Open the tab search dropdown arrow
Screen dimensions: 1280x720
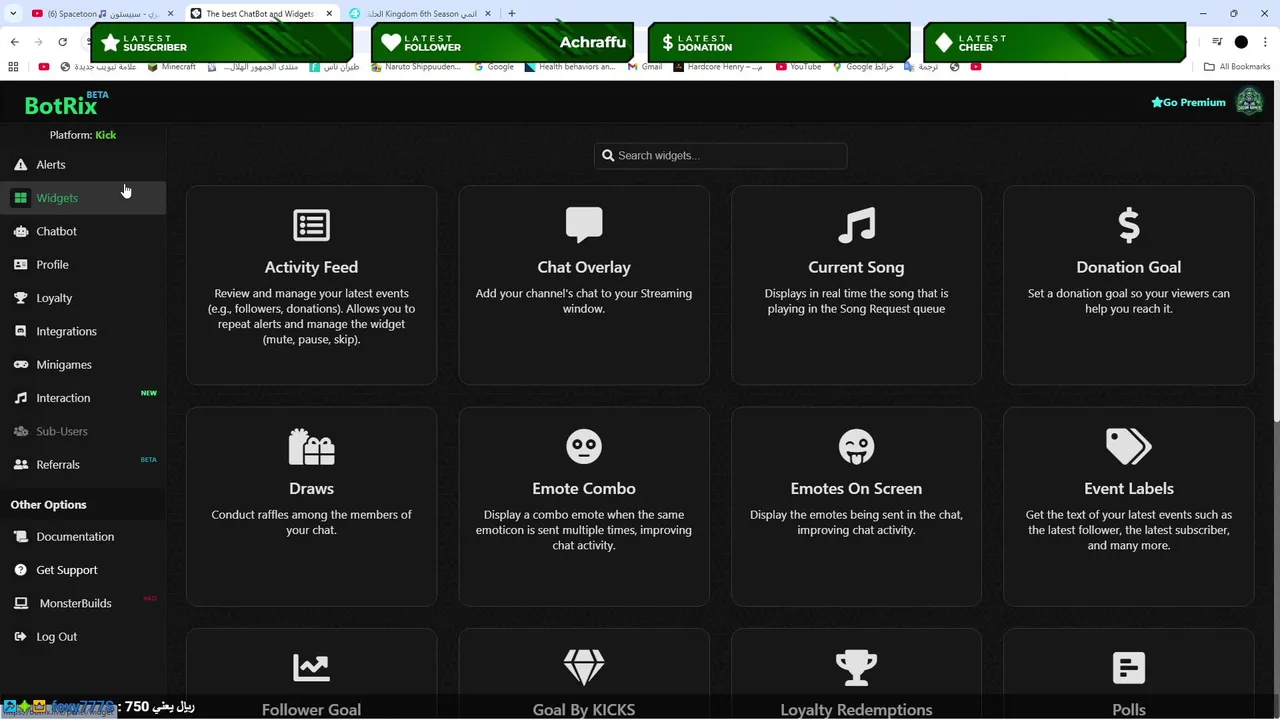click(x=13, y=13)
